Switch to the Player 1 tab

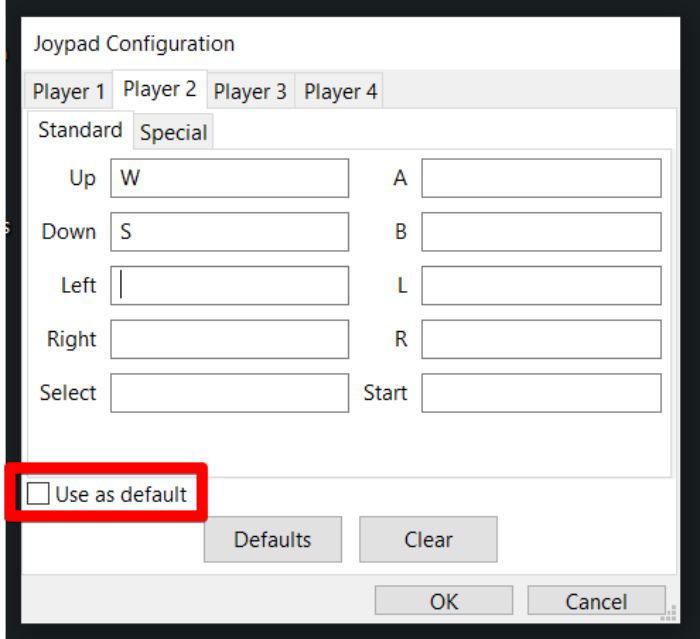68,92
